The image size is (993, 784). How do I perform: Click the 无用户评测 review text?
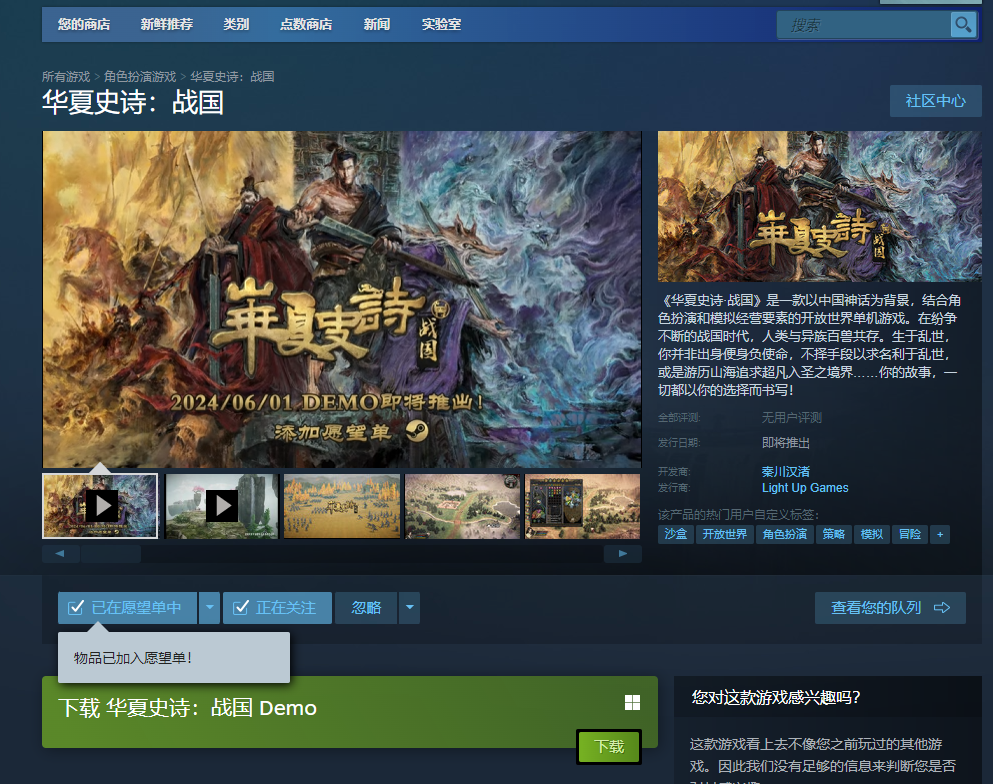click(792, 418)
